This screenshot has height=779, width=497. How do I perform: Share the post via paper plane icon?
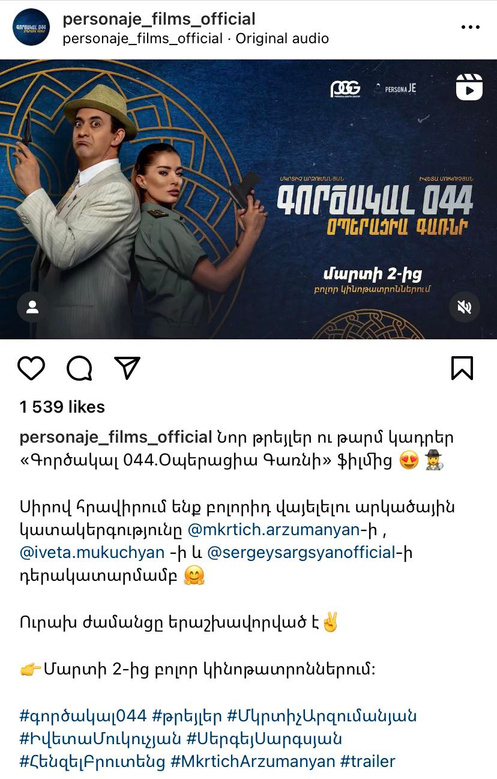[127, 368]
